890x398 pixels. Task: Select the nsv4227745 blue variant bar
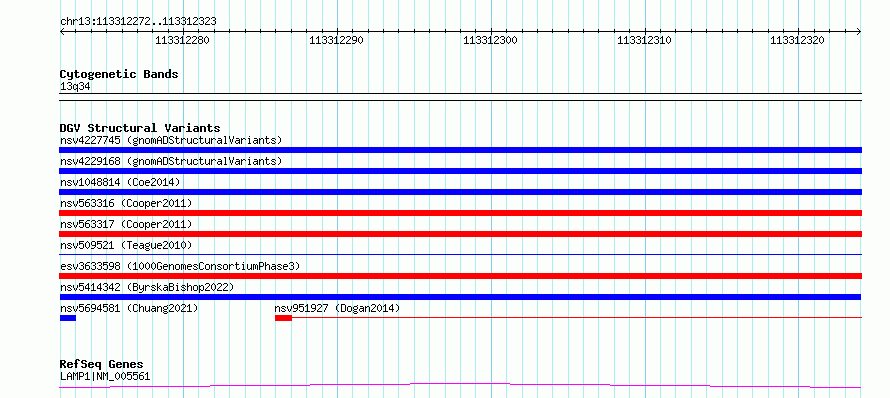pos(460,150)
